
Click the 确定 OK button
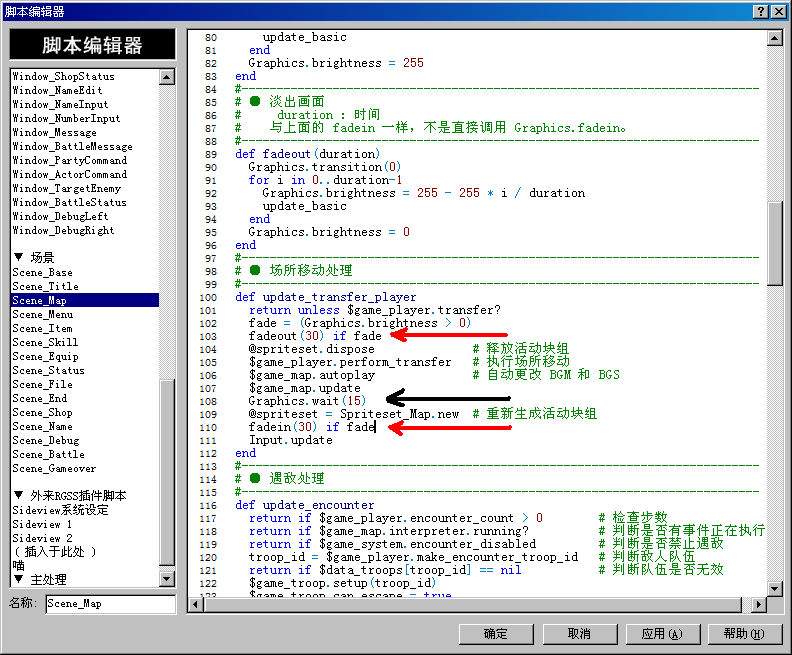[496, 634]
